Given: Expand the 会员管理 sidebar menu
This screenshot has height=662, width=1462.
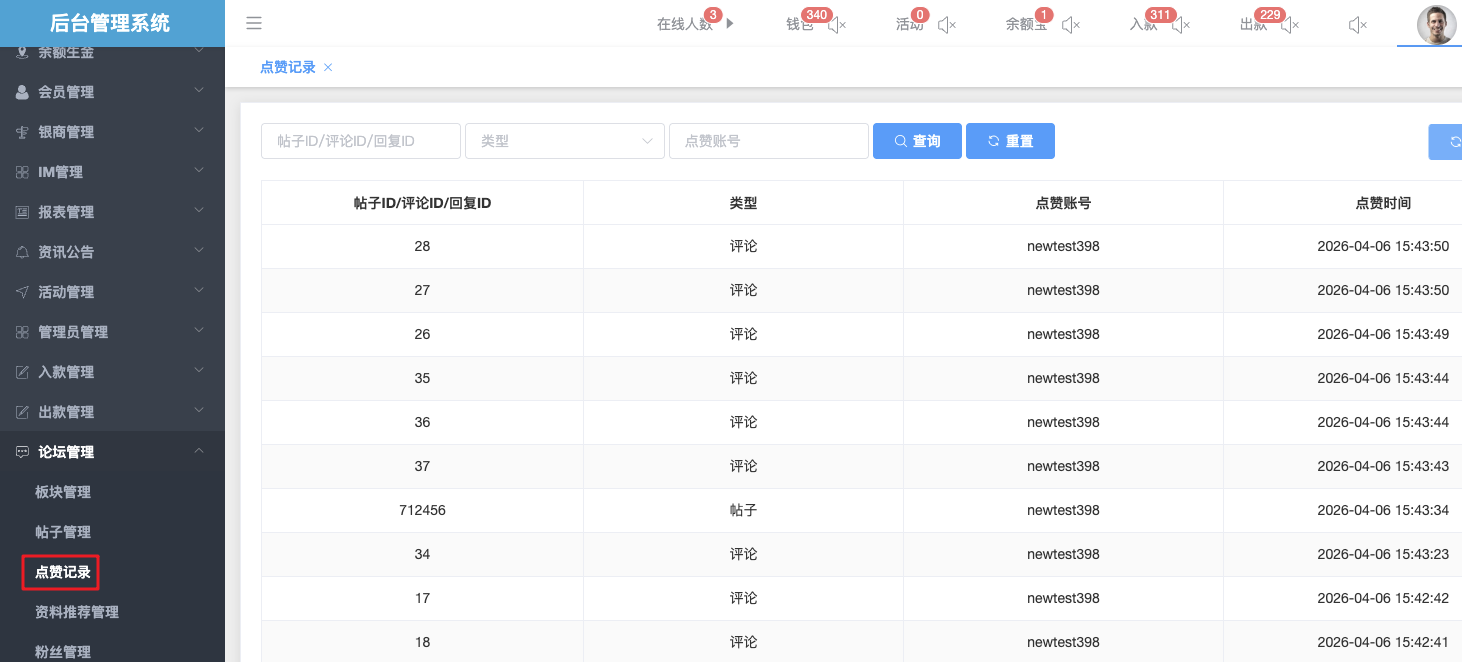Looking at the screenshot, I should tap(112, 92).
